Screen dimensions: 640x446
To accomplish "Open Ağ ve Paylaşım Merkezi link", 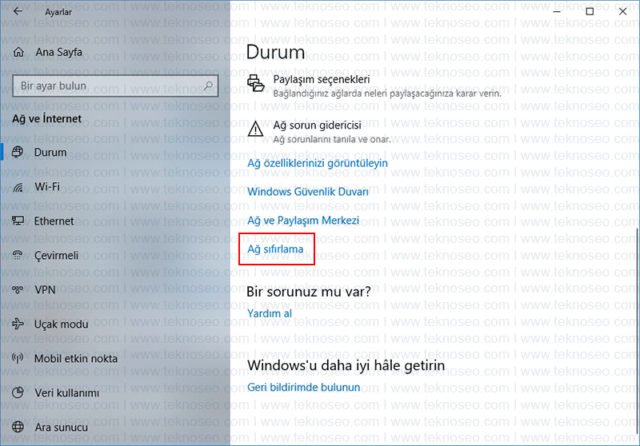I will [303, 220].
